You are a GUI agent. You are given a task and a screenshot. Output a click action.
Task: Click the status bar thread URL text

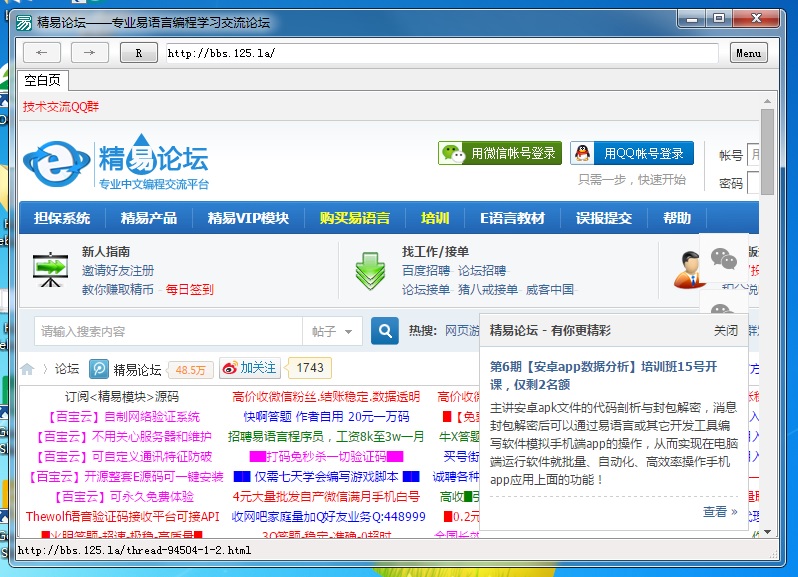(x=134, y=550)
